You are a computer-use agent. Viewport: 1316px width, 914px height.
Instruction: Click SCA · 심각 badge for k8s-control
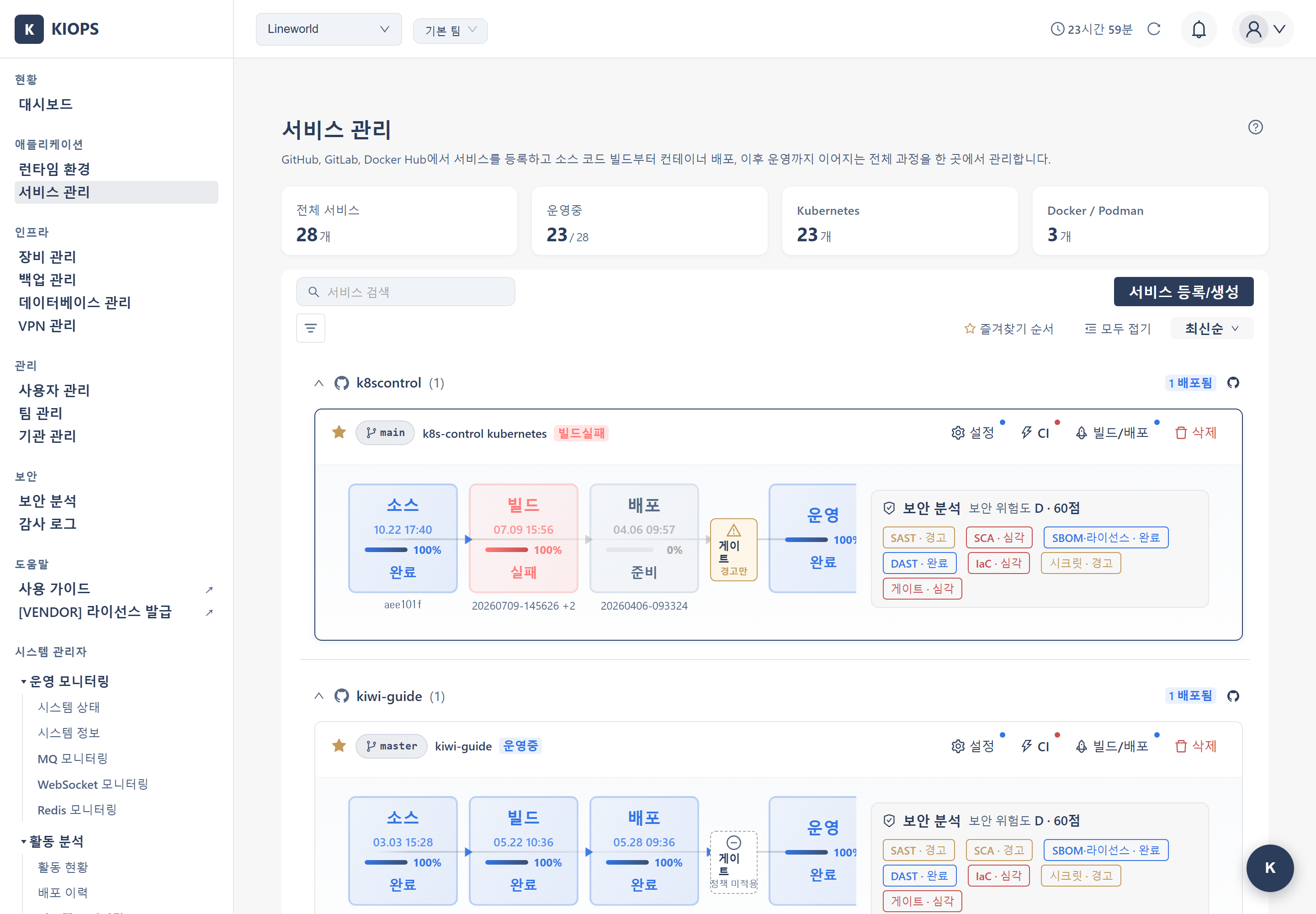(x=999, y=538)
